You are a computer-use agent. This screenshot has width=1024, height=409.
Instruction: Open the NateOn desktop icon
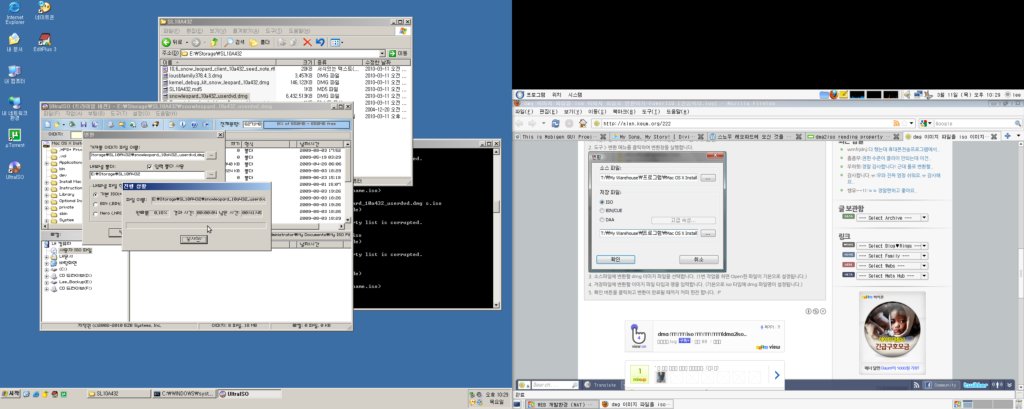(x=44, y=11)
